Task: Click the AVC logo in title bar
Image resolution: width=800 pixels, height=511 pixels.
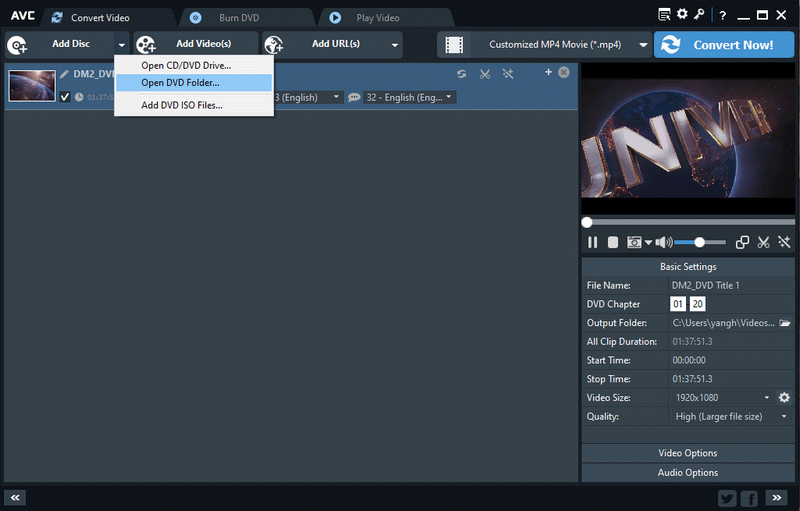Action: 23,16
